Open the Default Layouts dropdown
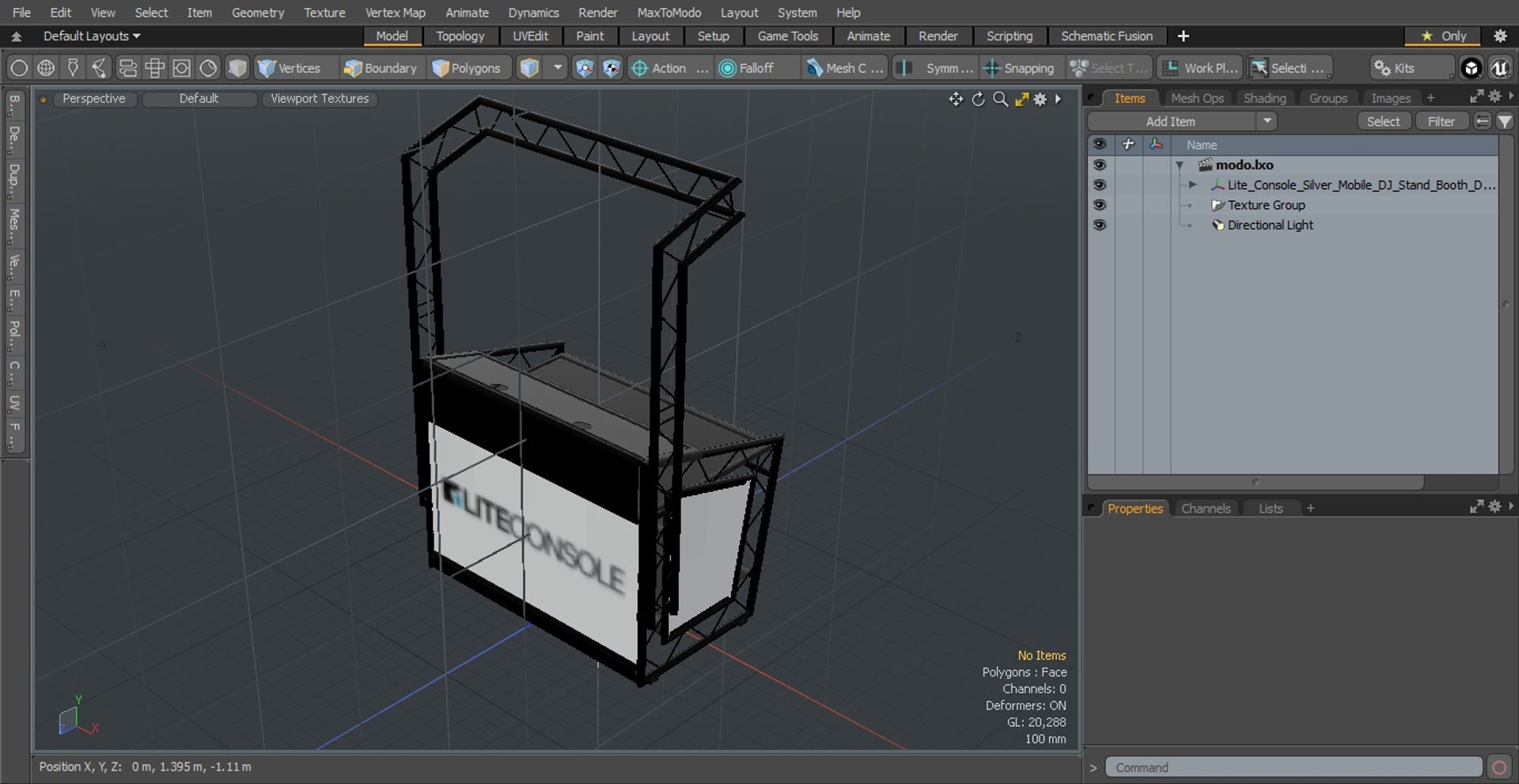Image resolution: width=1519 pixels, height=784 pixels. click(91, 36)
